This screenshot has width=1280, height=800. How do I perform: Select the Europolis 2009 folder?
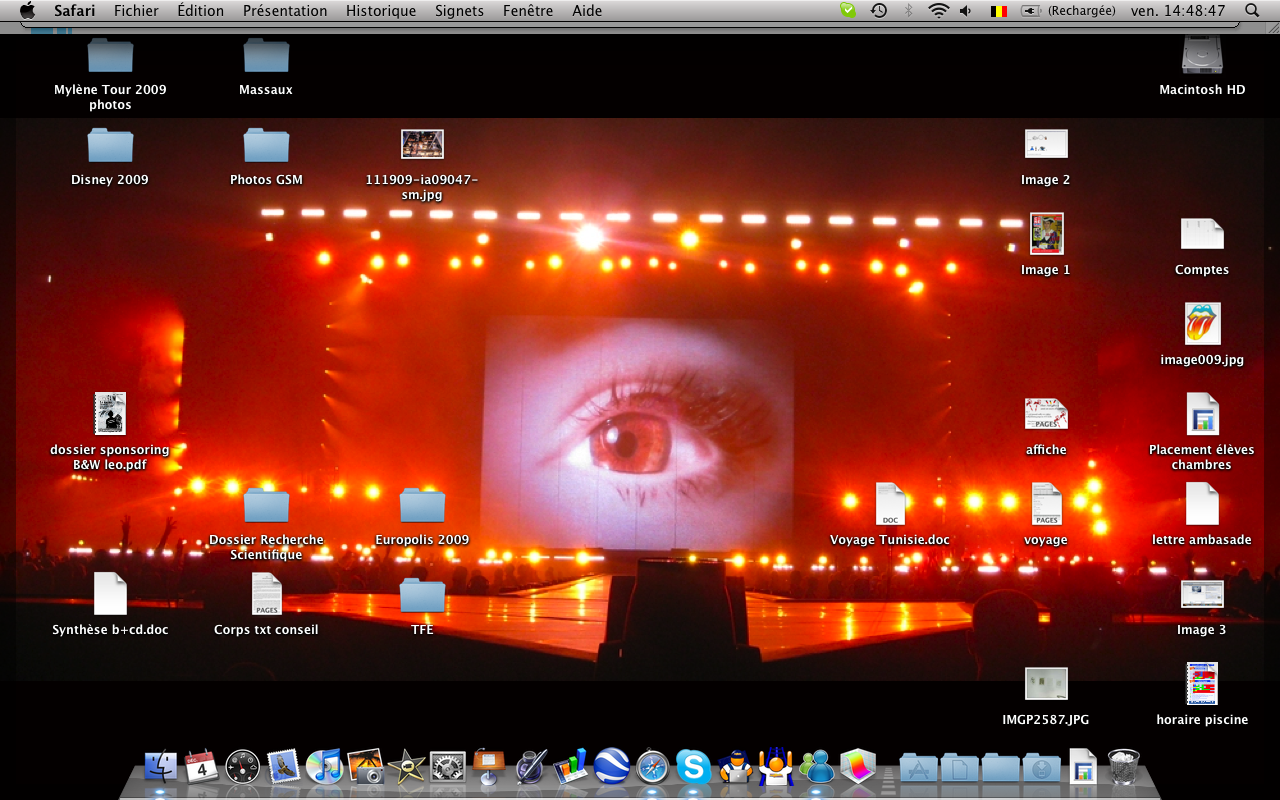coord(422,506)
